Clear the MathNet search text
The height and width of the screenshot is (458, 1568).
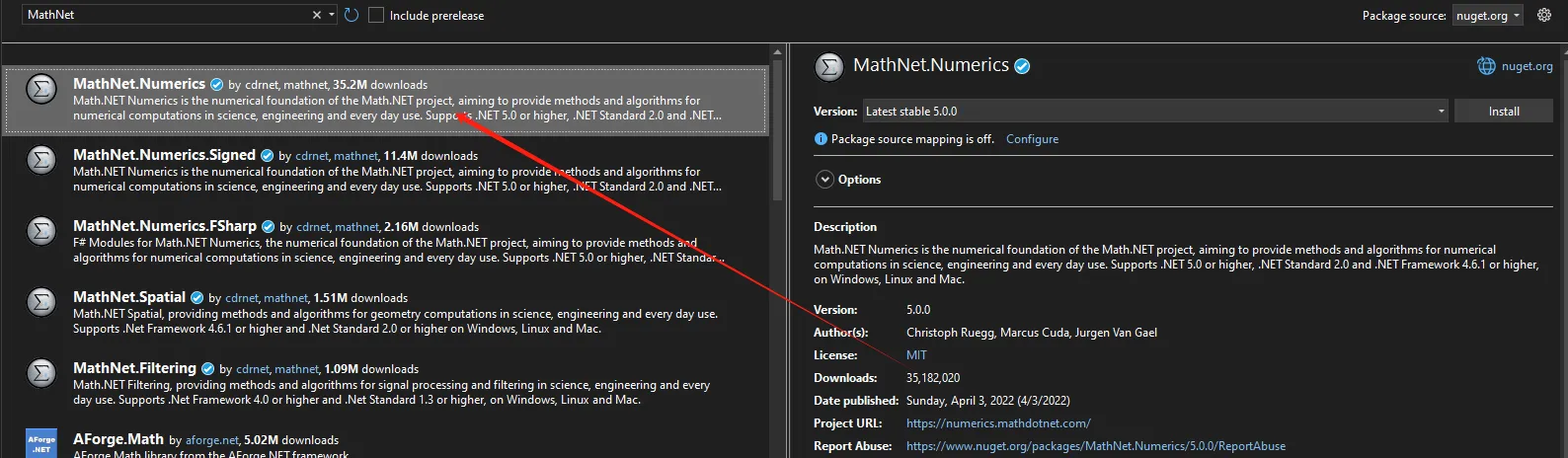[x=316, y=15]
